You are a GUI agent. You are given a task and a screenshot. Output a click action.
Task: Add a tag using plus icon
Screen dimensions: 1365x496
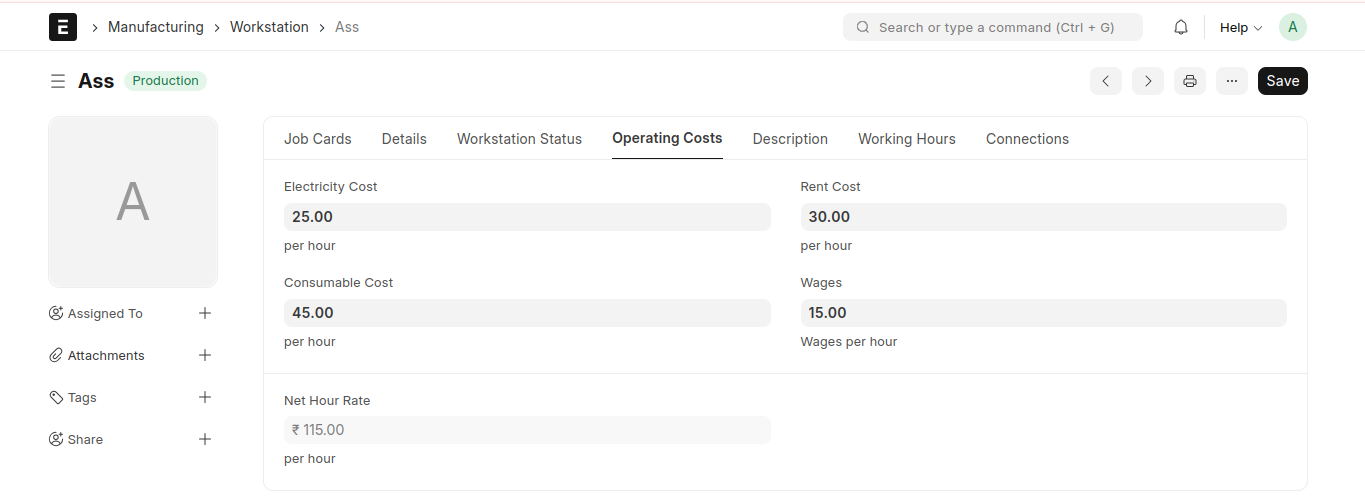(205, 397)
